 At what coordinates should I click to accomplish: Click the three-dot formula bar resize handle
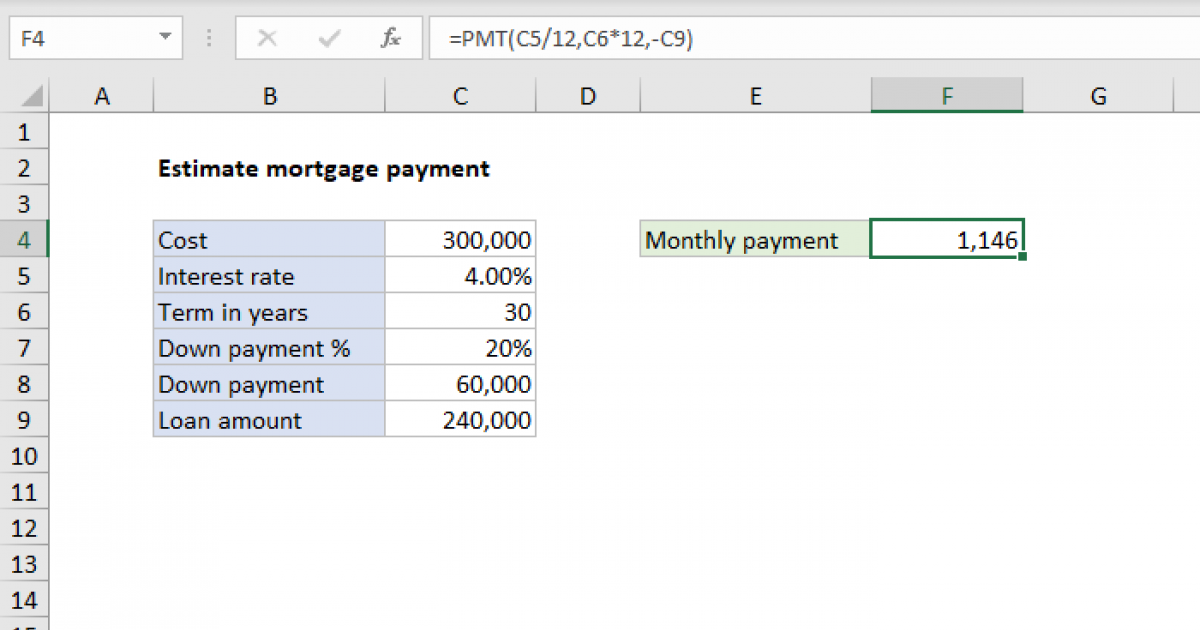click(x=209, y=39)
